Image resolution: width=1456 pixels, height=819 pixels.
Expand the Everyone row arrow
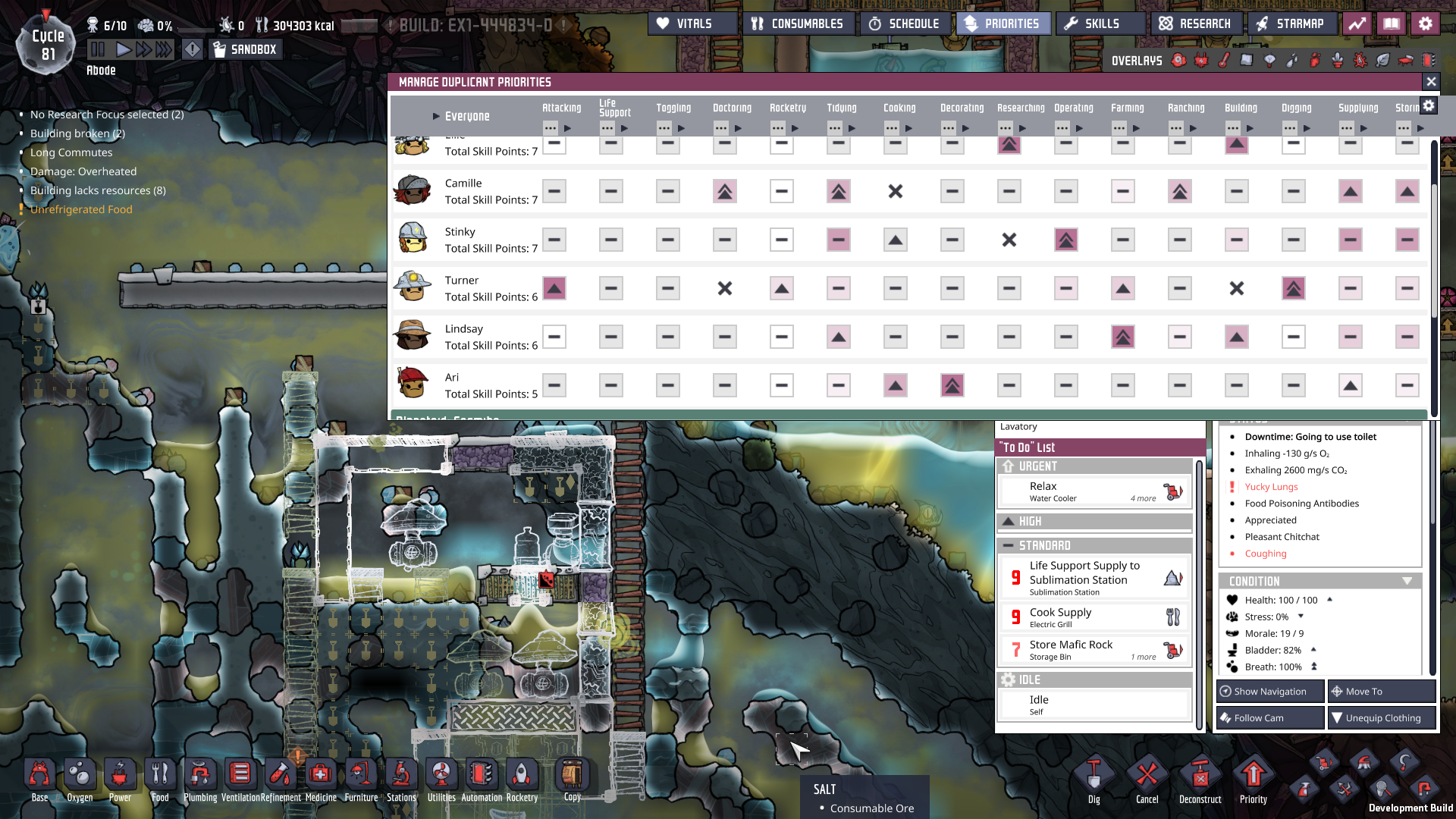436,116
